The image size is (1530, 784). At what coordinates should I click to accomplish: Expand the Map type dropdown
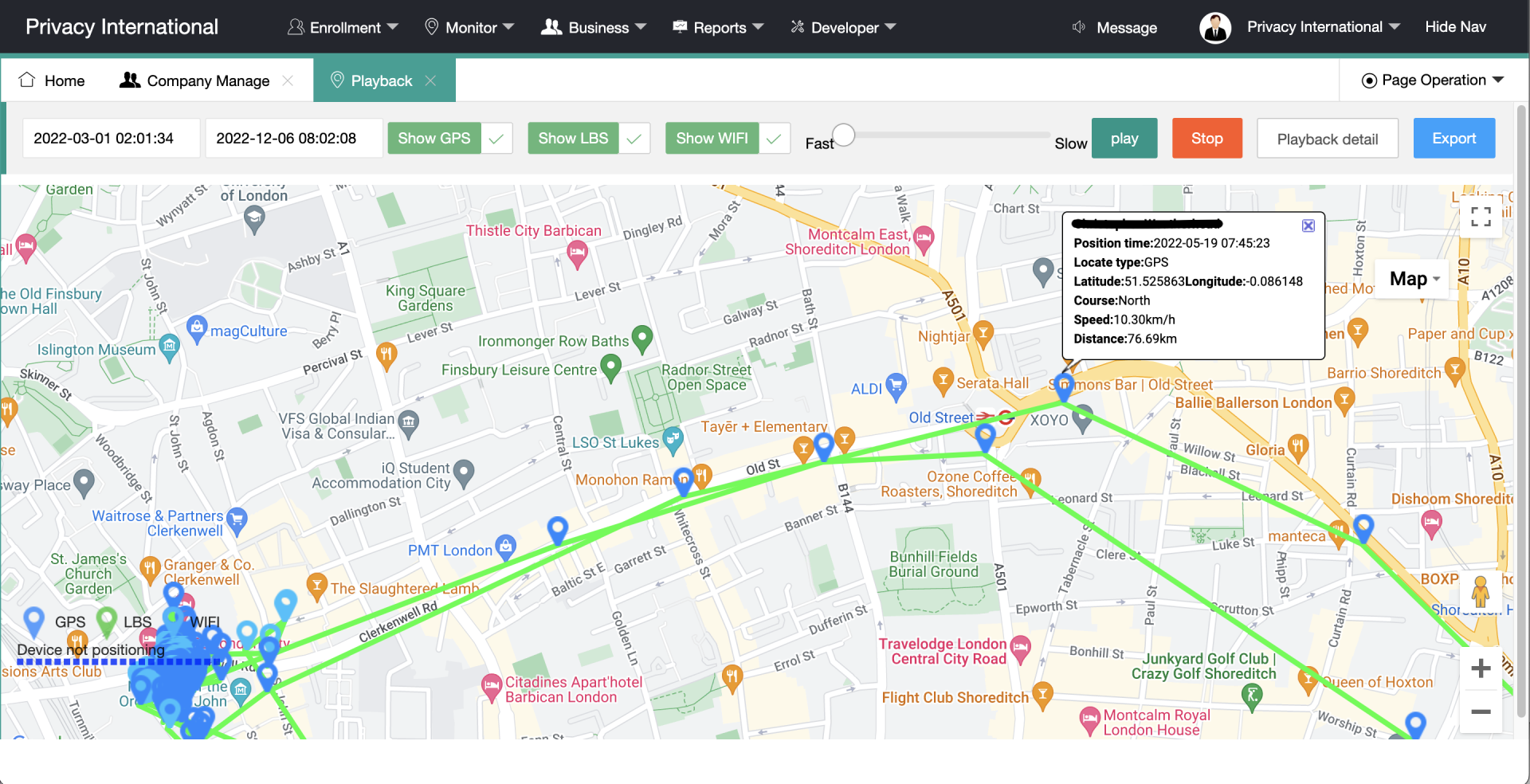1414,279
